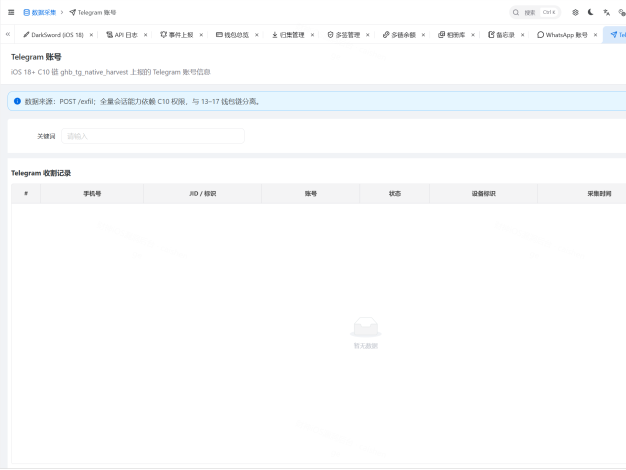Click the 账号 column header
626x470 pixels.
click(x=311, y=194)
